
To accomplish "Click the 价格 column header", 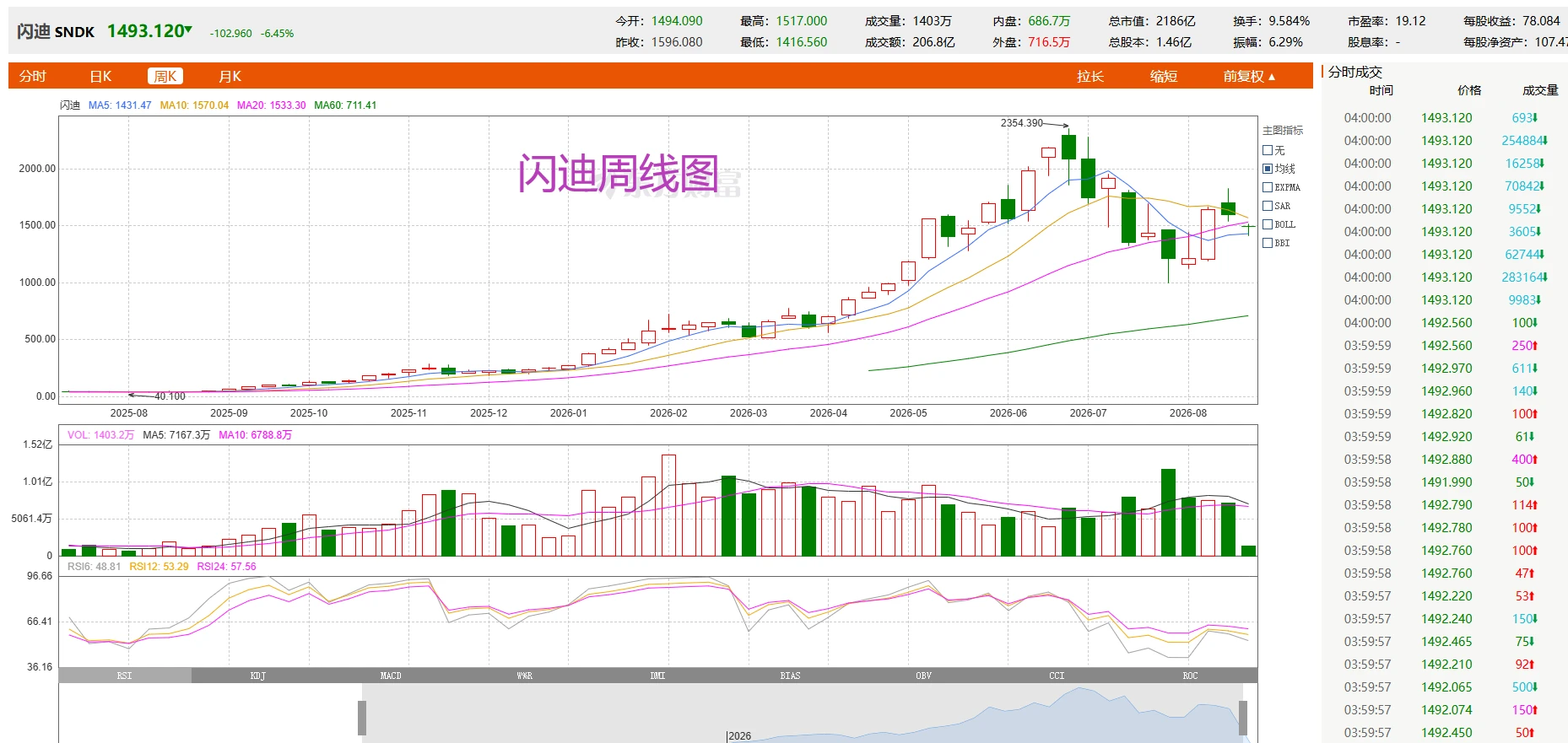I will pos(1469,91).
